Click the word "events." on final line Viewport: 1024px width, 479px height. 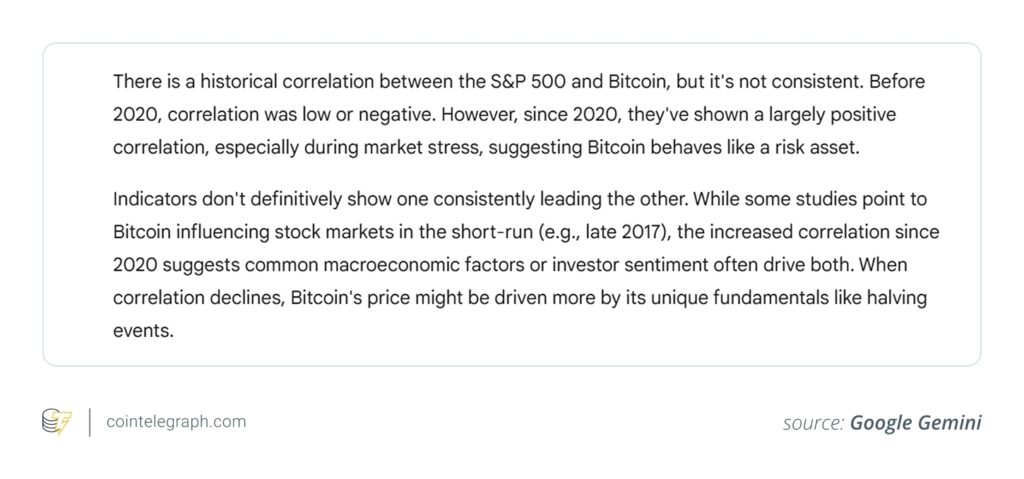tap(143, 331)
